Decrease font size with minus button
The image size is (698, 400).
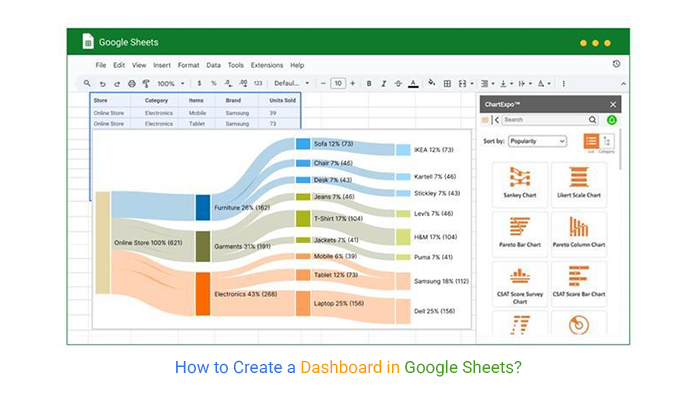click(323, 83)
